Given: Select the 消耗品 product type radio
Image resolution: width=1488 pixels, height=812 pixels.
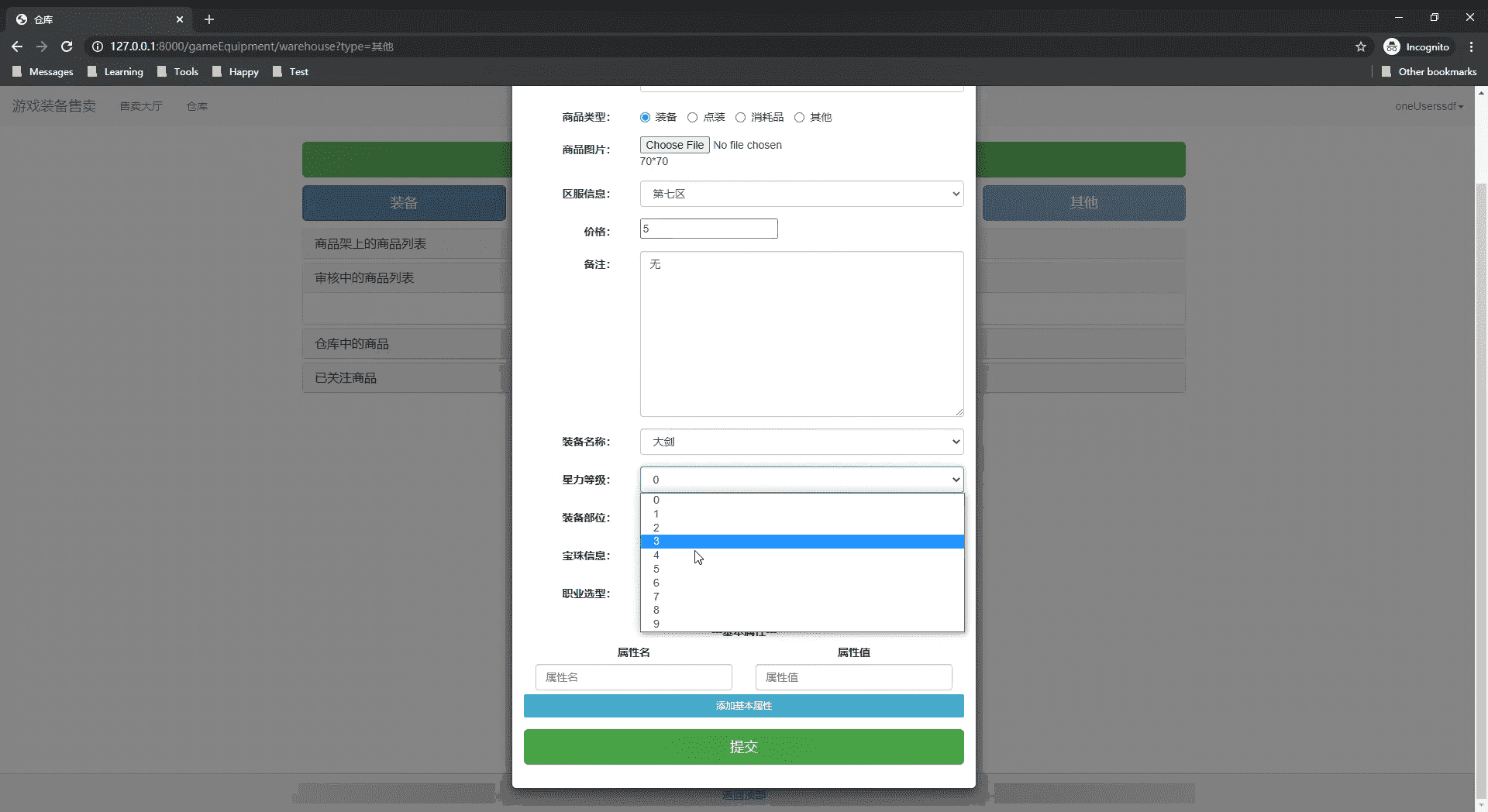Looking at the screenshot, I should point(741,117).
